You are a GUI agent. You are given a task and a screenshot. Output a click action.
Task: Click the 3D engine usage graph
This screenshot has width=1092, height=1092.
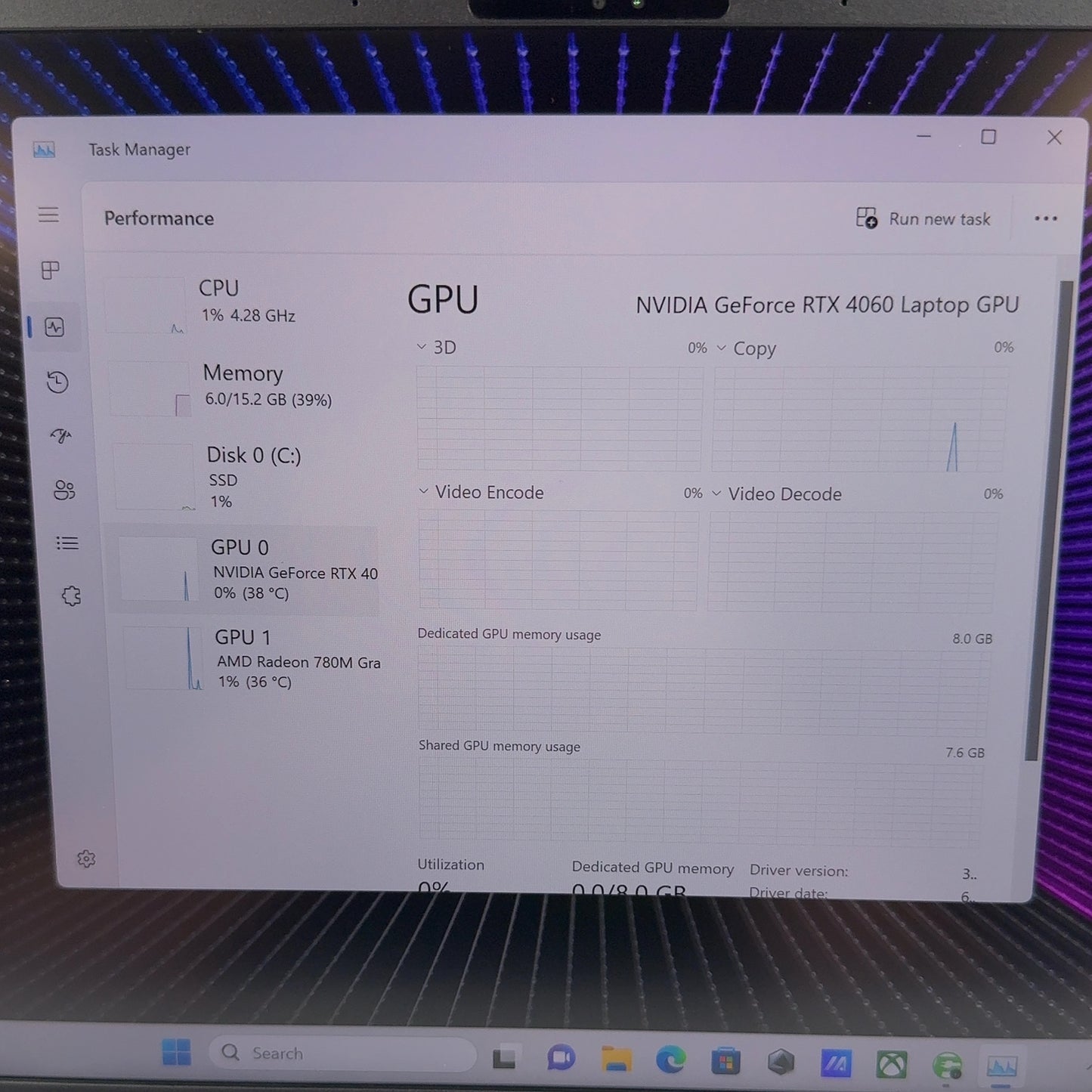pyautogui.click(x=559, y=419)
